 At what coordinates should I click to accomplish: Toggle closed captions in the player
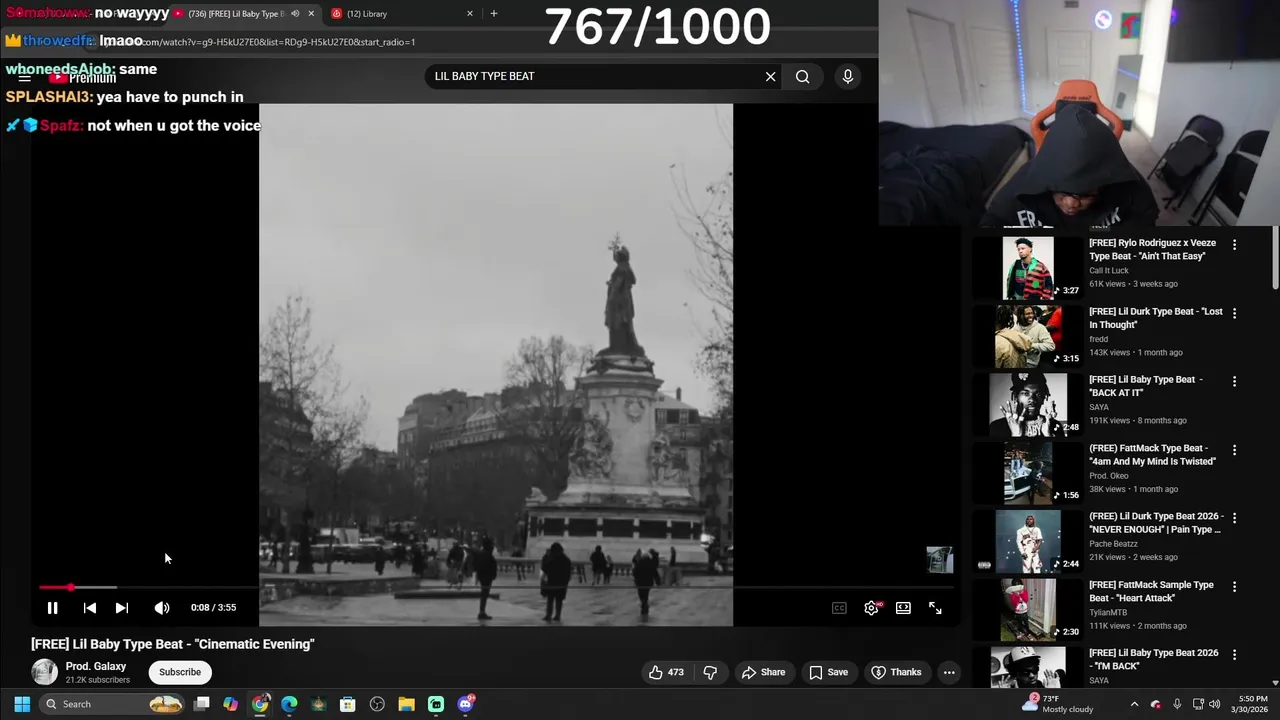[839, 607]
